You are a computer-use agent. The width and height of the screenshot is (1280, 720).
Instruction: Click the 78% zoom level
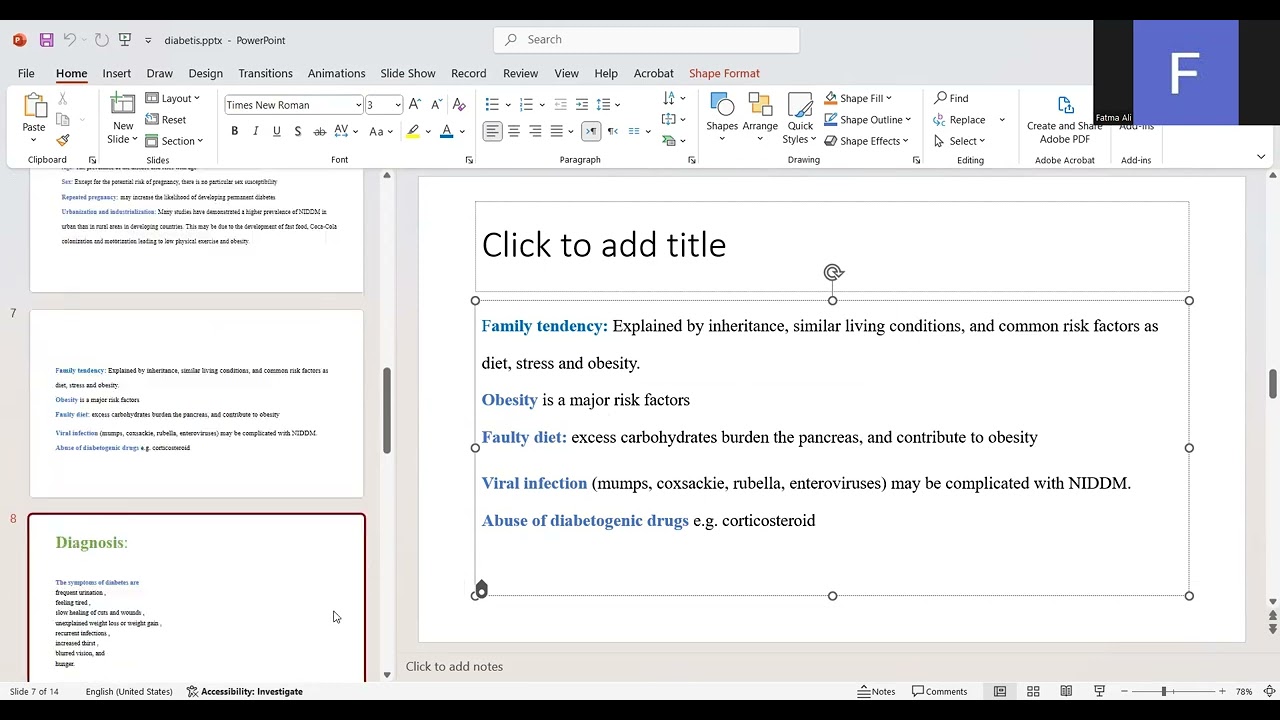click(1244, 691)
